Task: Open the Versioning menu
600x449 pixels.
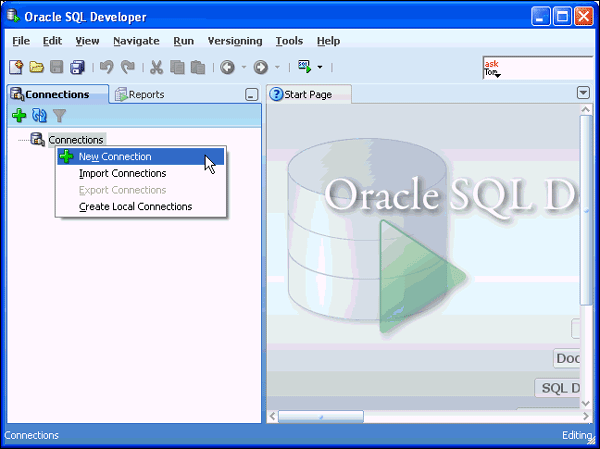Action: (235, 41)
